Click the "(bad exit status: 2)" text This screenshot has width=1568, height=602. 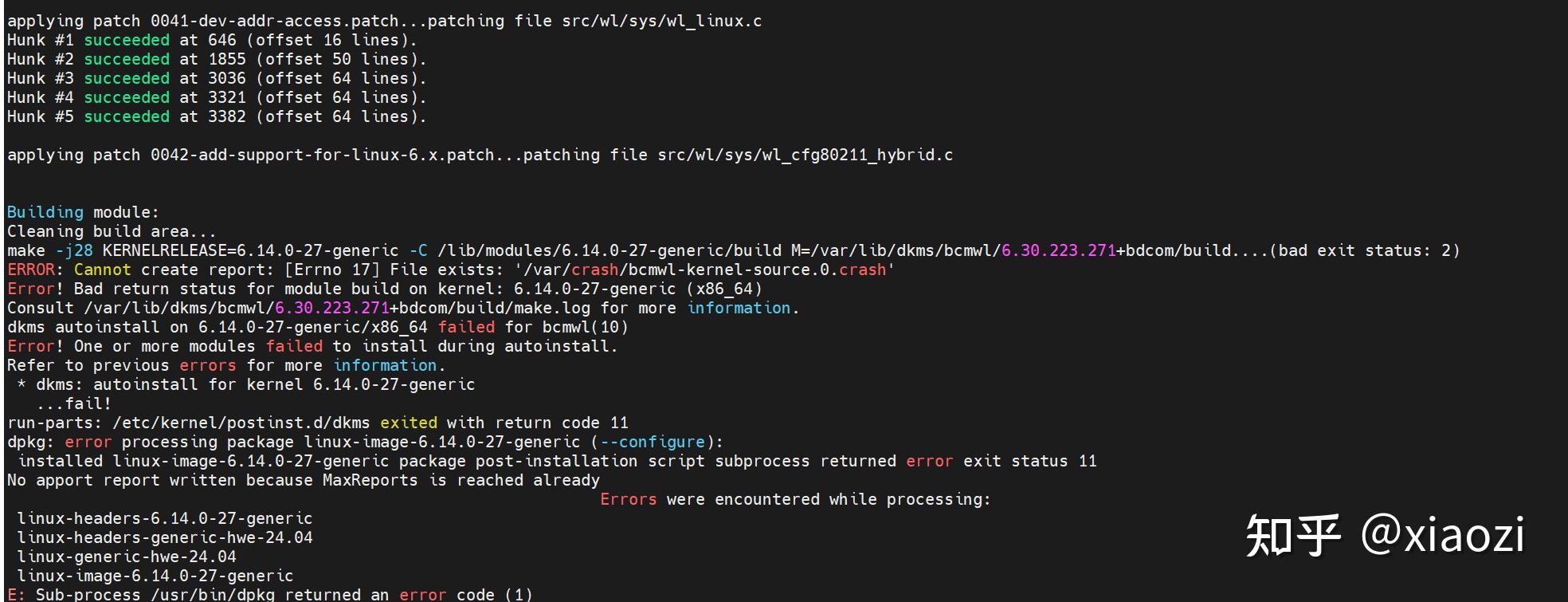pyautogui.click(x=1364, y=251)
